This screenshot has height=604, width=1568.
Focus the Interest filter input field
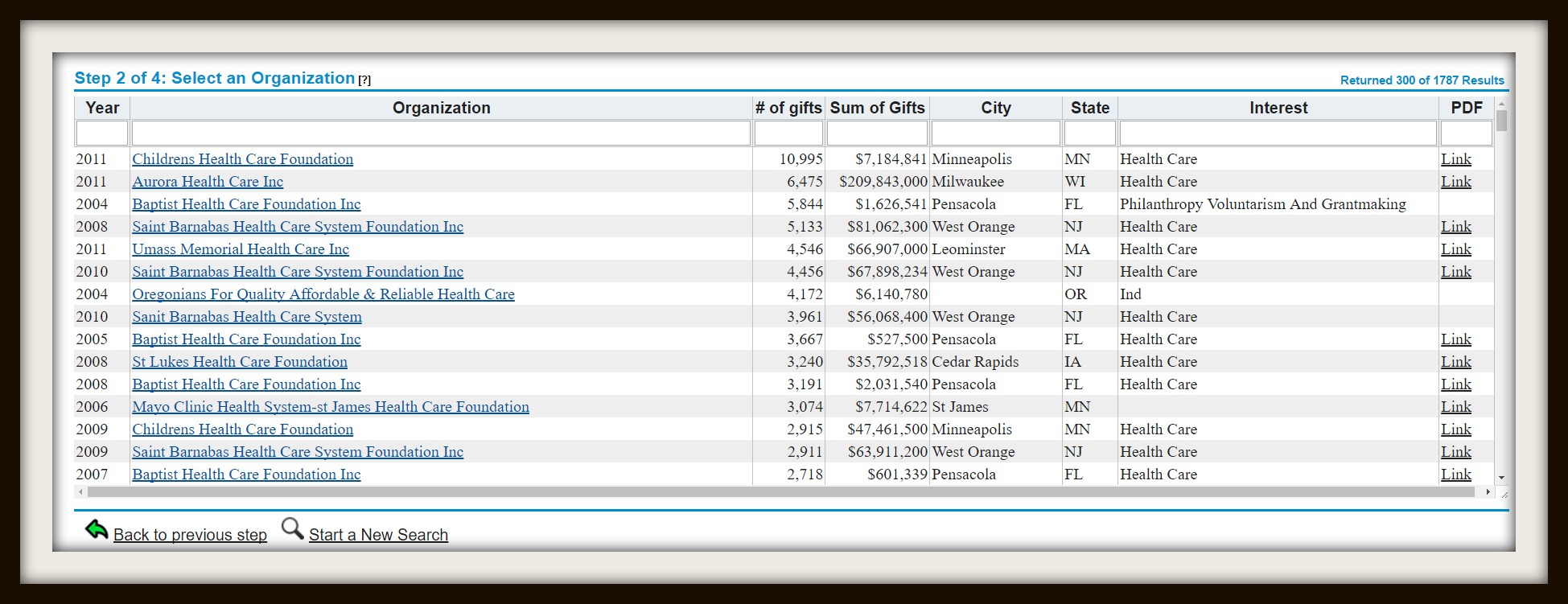click(x=1278, y=133)
